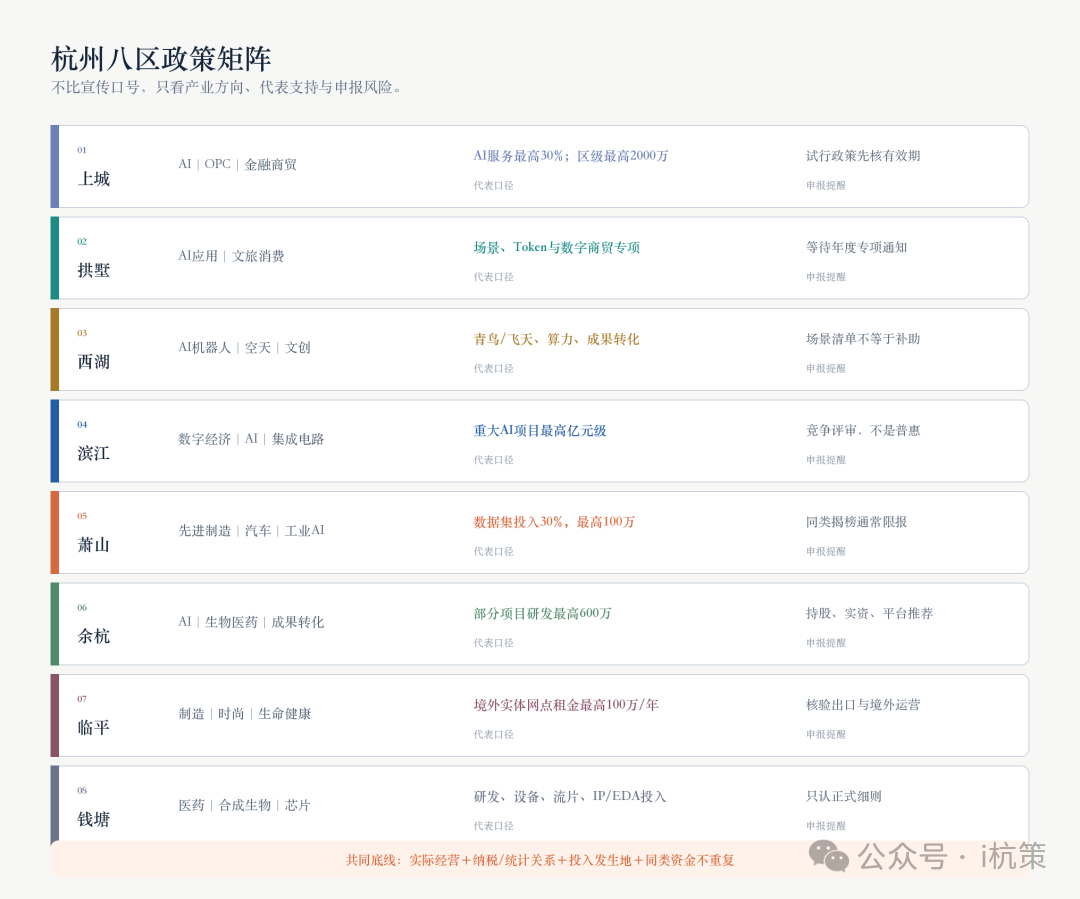Viewport: 1080px width, 899px height.
Task: Click 试行政策先核有效期 reminder
Action: (863, 156)
